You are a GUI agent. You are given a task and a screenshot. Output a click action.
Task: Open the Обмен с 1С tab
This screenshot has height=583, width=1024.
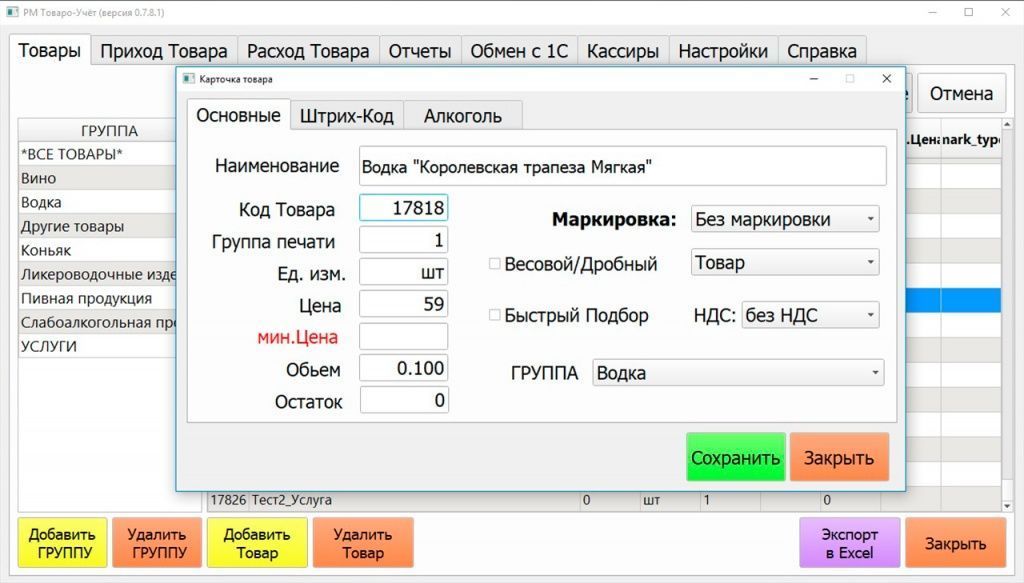519,51
